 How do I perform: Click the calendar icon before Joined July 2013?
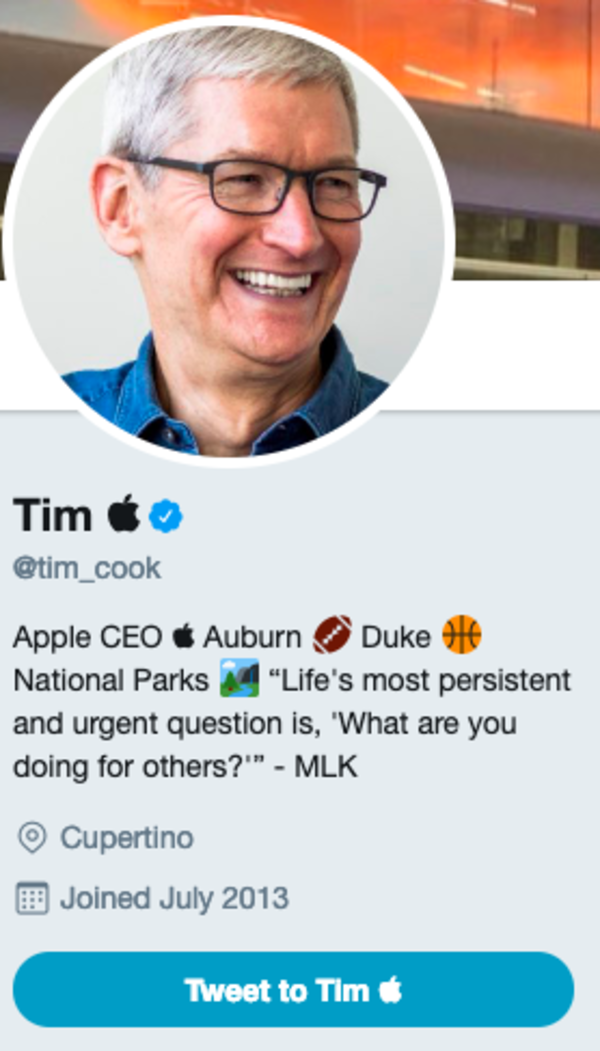click(33, 899)
